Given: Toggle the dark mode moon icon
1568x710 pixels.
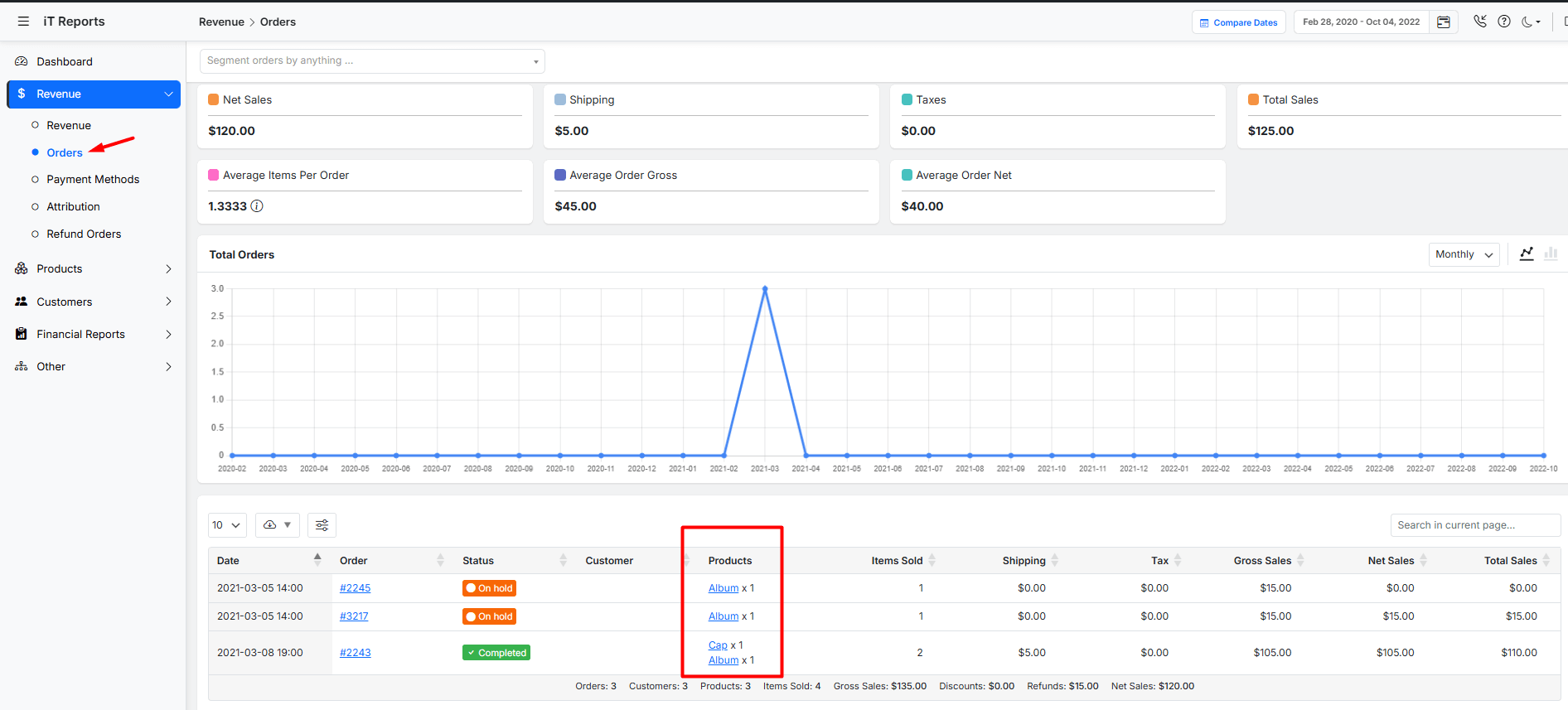Looking at the screenshot, I should click(1527, 22).
